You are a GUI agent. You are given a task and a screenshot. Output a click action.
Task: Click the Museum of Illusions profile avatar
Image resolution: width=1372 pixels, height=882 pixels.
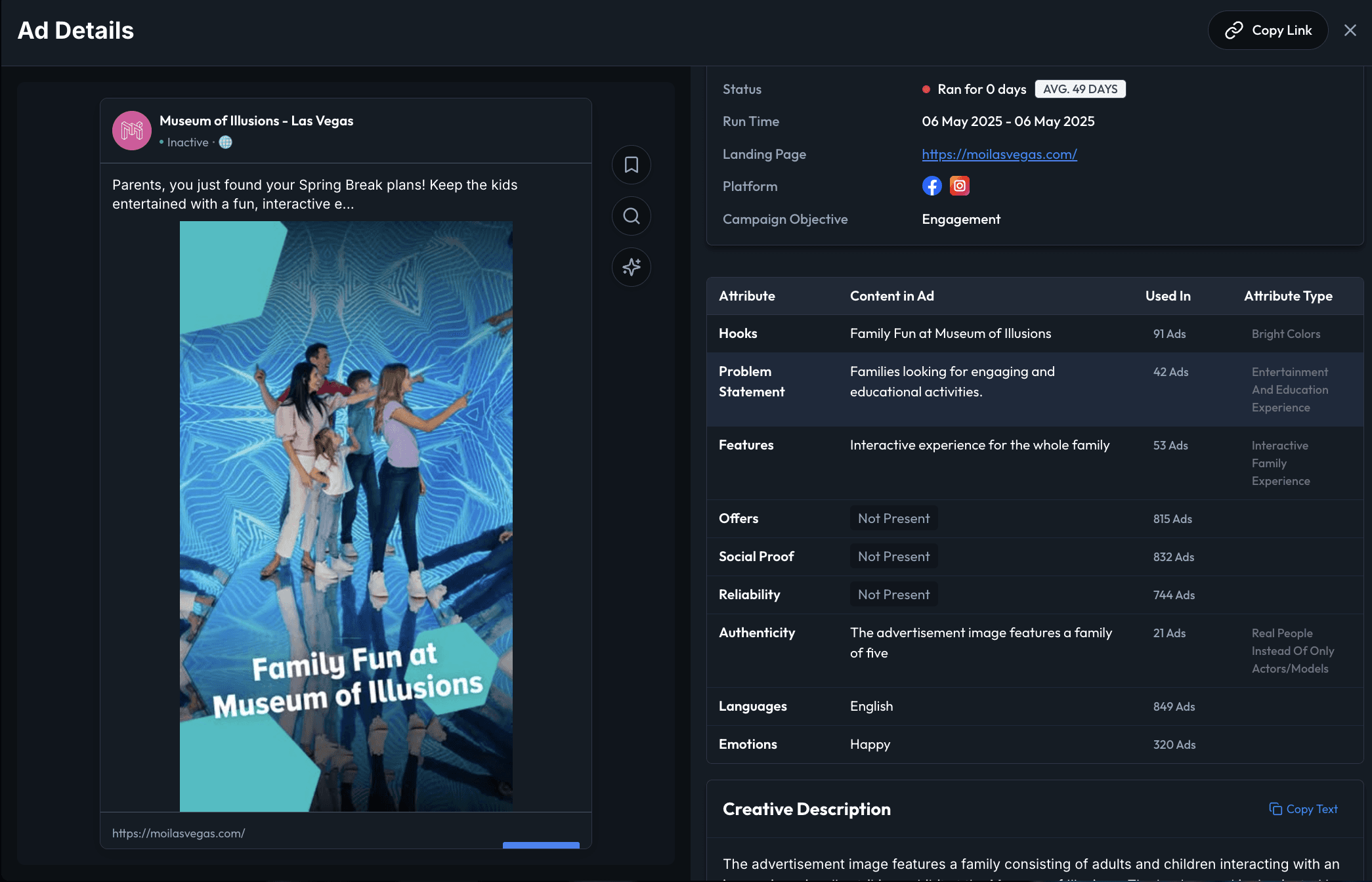[132, 131]
